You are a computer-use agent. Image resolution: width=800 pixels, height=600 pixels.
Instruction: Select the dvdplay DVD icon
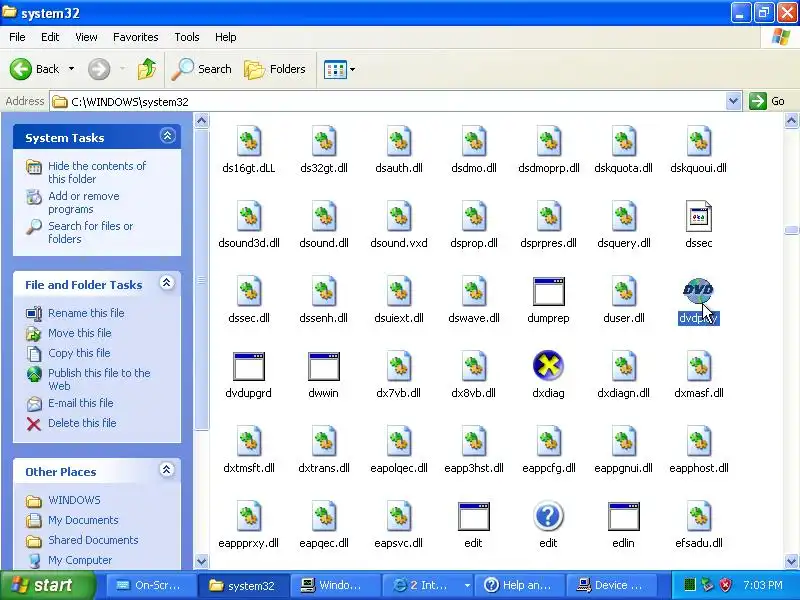pos(698,291)
